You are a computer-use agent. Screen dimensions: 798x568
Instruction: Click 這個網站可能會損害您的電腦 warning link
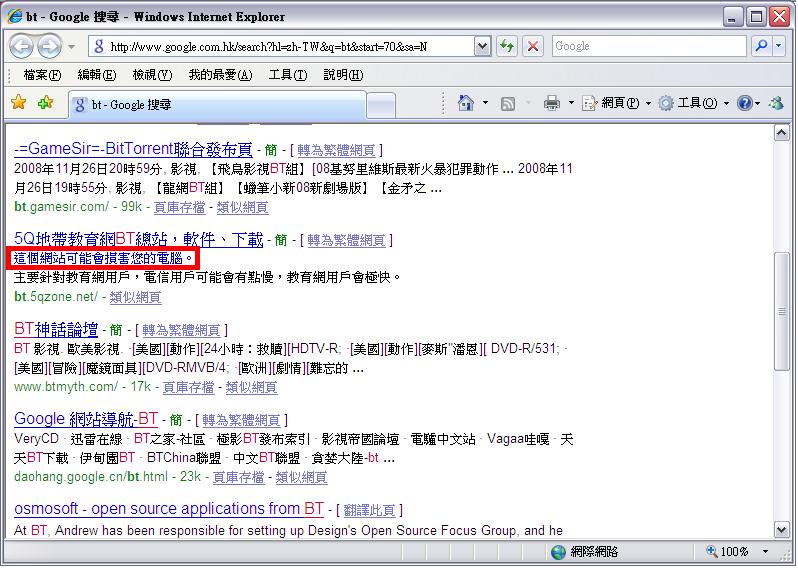tap(103, 259)
